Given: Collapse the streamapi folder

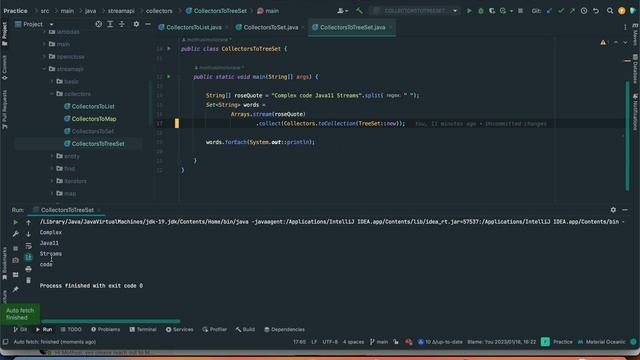Looking at the screenshot, I should (x=44, y=69).
